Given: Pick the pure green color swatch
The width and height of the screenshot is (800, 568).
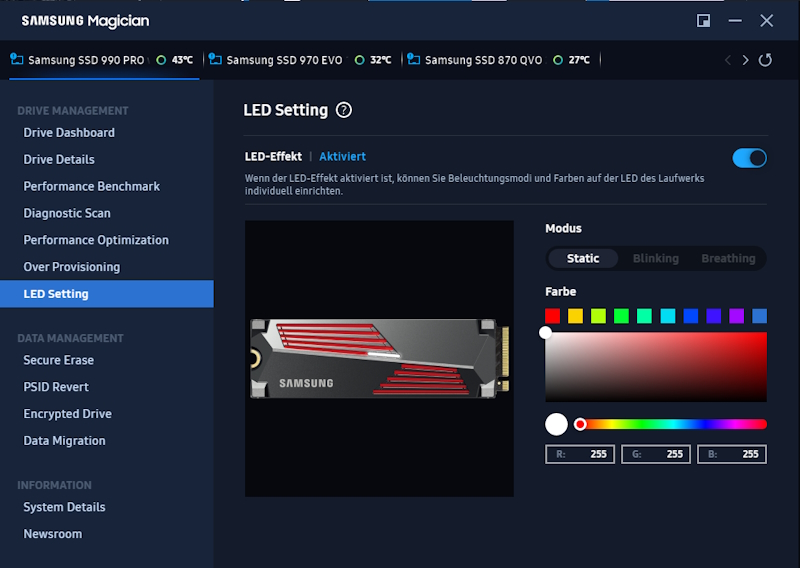Looking at the screenshot, I should click(621, 316).
